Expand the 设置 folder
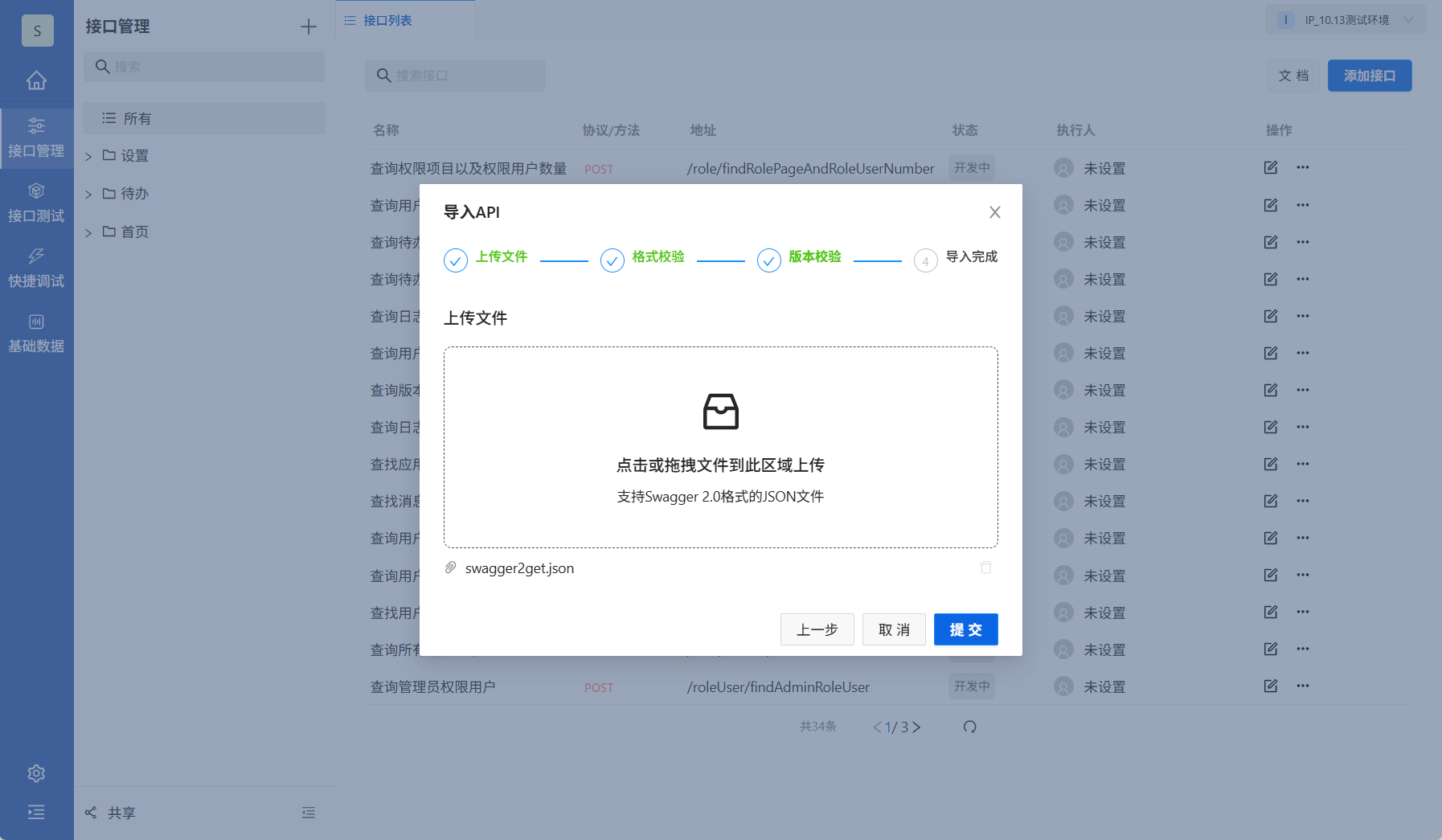The width and height of the screenshot is (1442, 840). [x=134, y=155]
